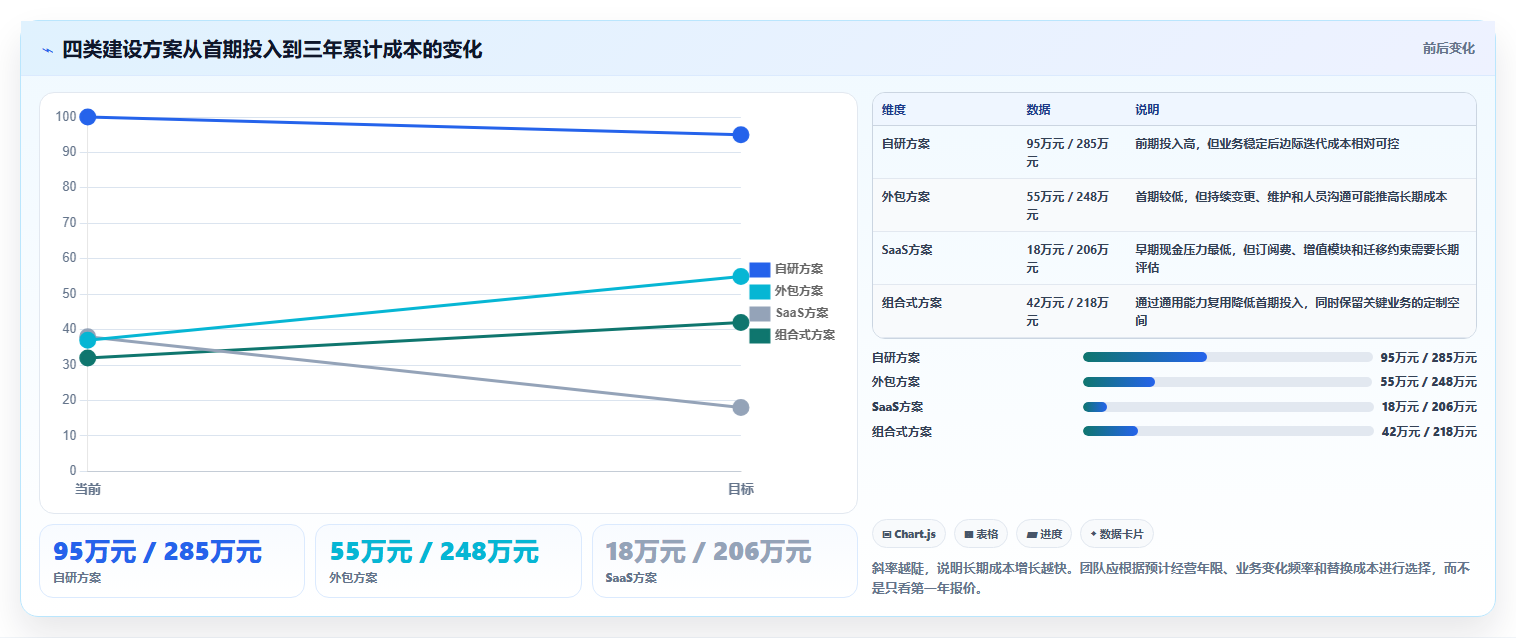Screen dimensions: 1516x638
Task: Click the value 95万元 / 285万元 beside the progress bar
Action: coord(1428,357)
